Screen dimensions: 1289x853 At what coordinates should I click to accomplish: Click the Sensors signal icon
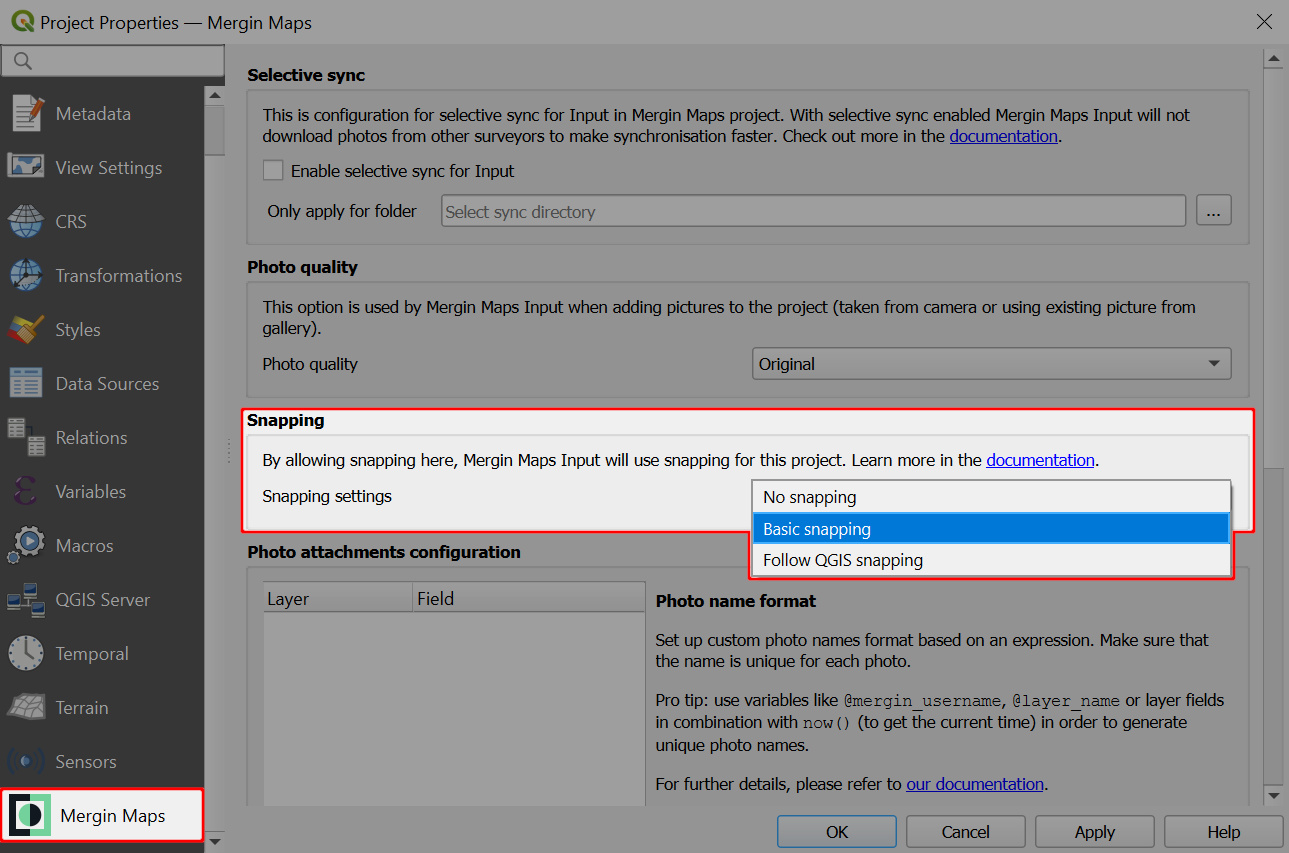(26, 761)
